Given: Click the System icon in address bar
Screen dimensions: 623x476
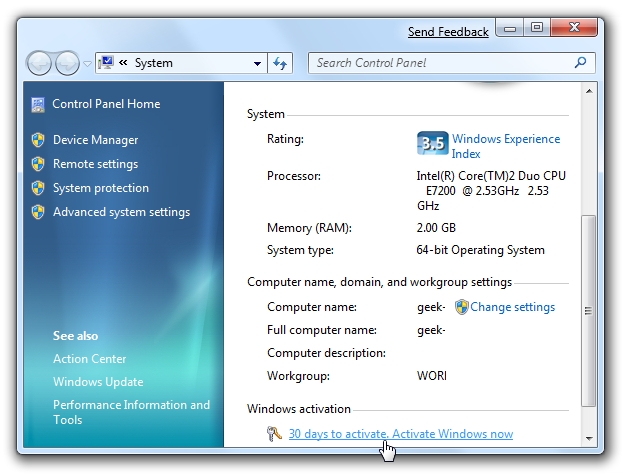Looking at the screenshot, I should pos(106,63).
